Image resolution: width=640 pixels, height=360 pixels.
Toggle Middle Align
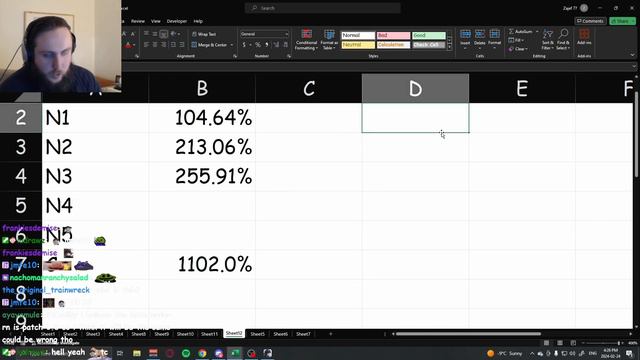click(155, 34)
